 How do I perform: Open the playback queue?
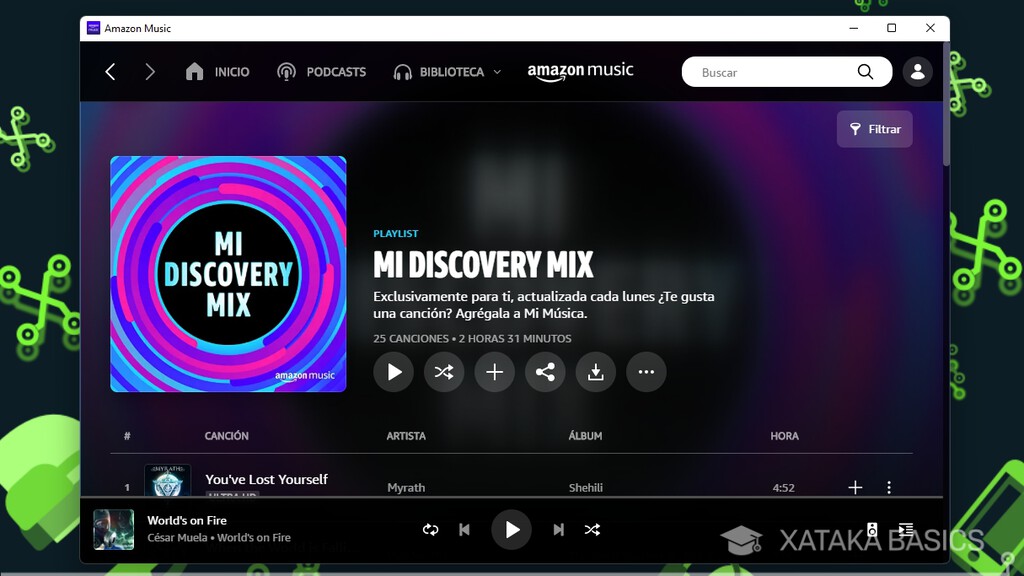[906, 530]
